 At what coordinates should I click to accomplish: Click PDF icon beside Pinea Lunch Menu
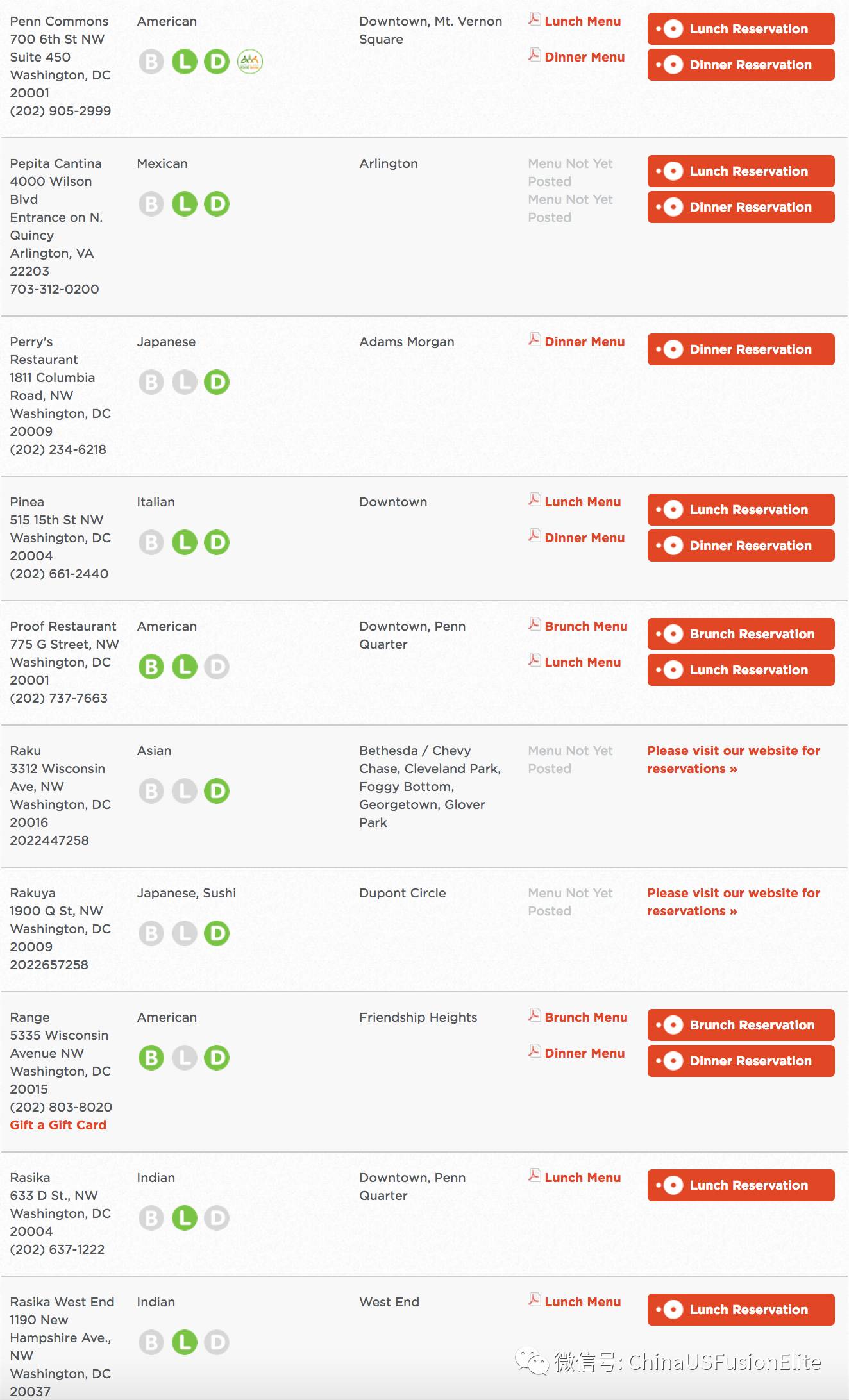click(x=534, y=500)
